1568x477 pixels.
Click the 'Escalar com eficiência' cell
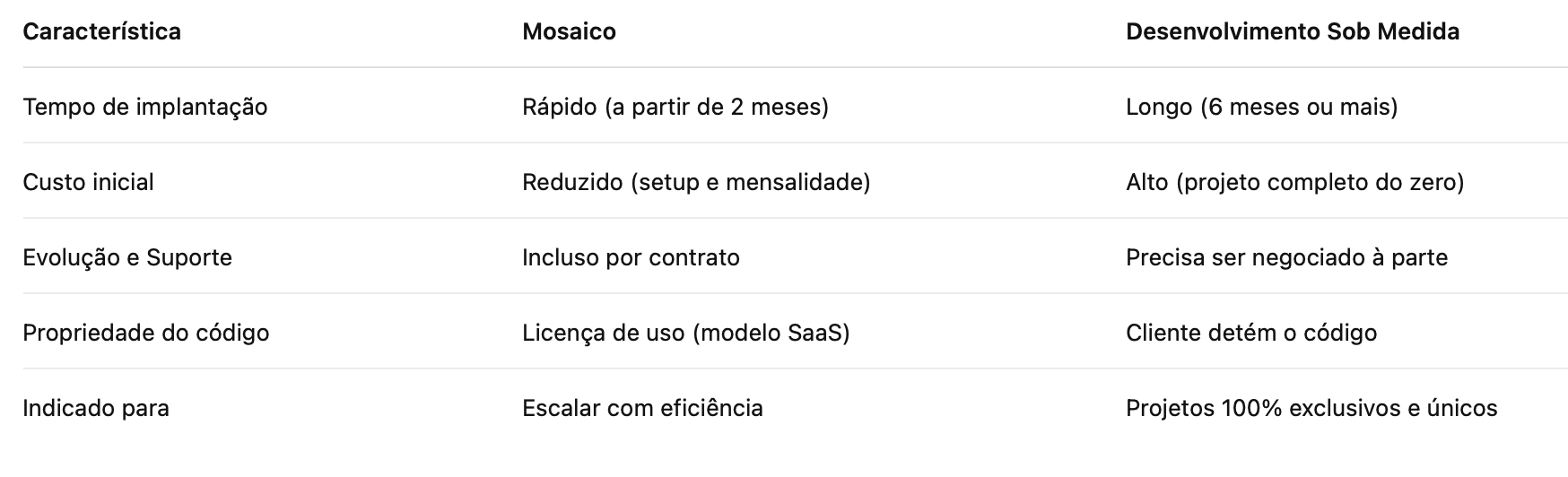(x=642, y=408)
